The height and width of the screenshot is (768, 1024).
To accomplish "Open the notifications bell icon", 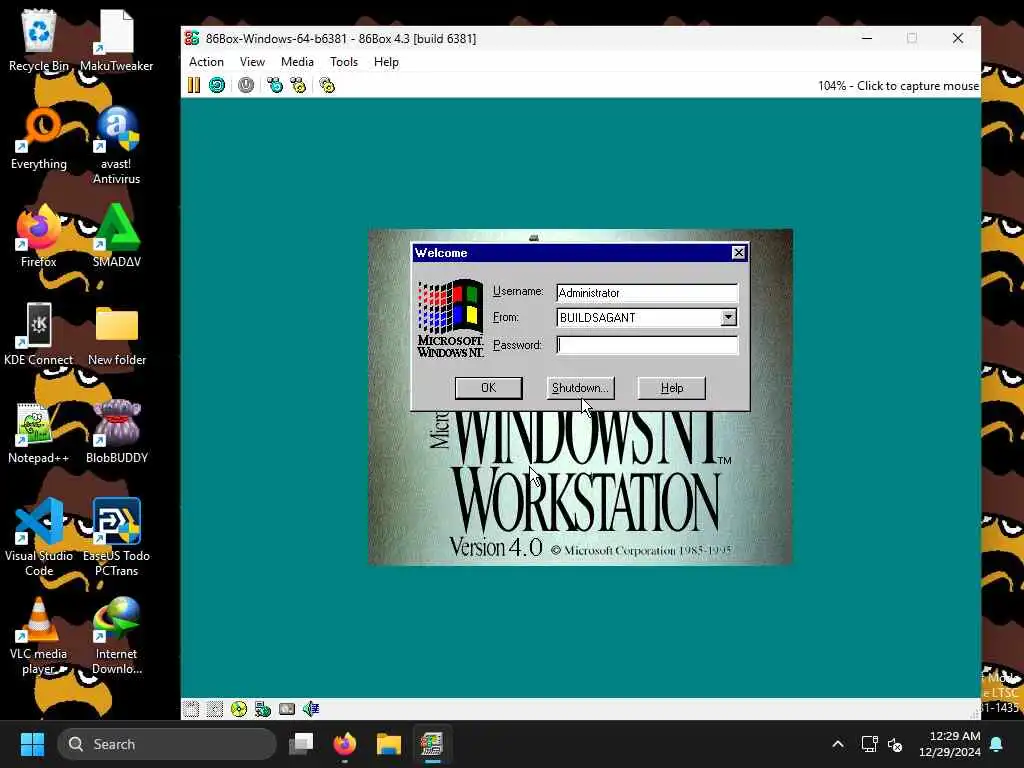I will (997, 744).
